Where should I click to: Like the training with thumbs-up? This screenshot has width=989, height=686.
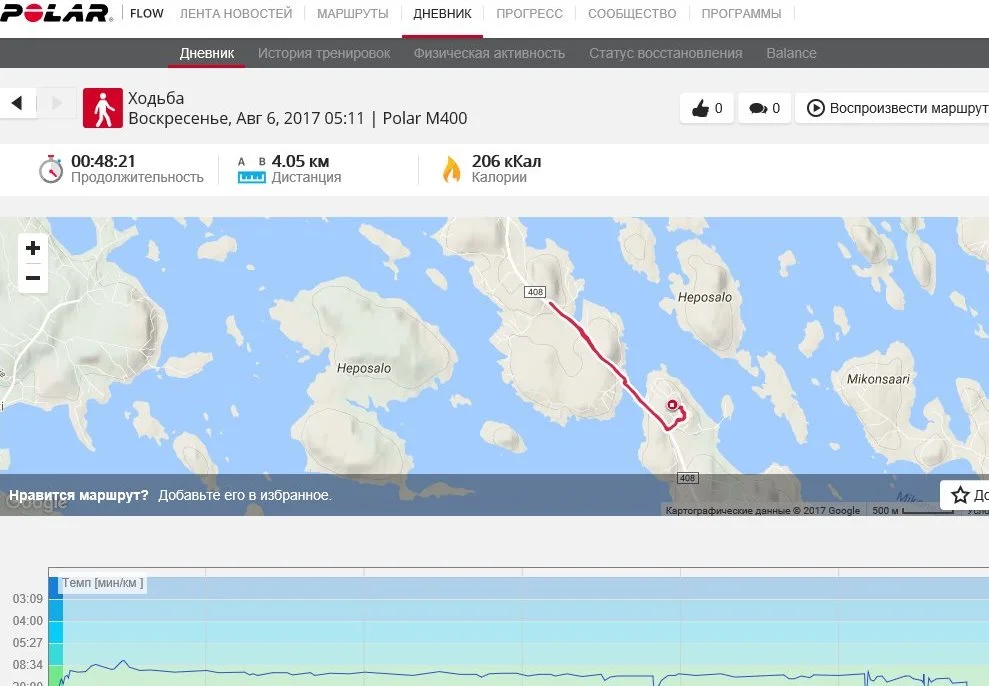tap(706, 108)
